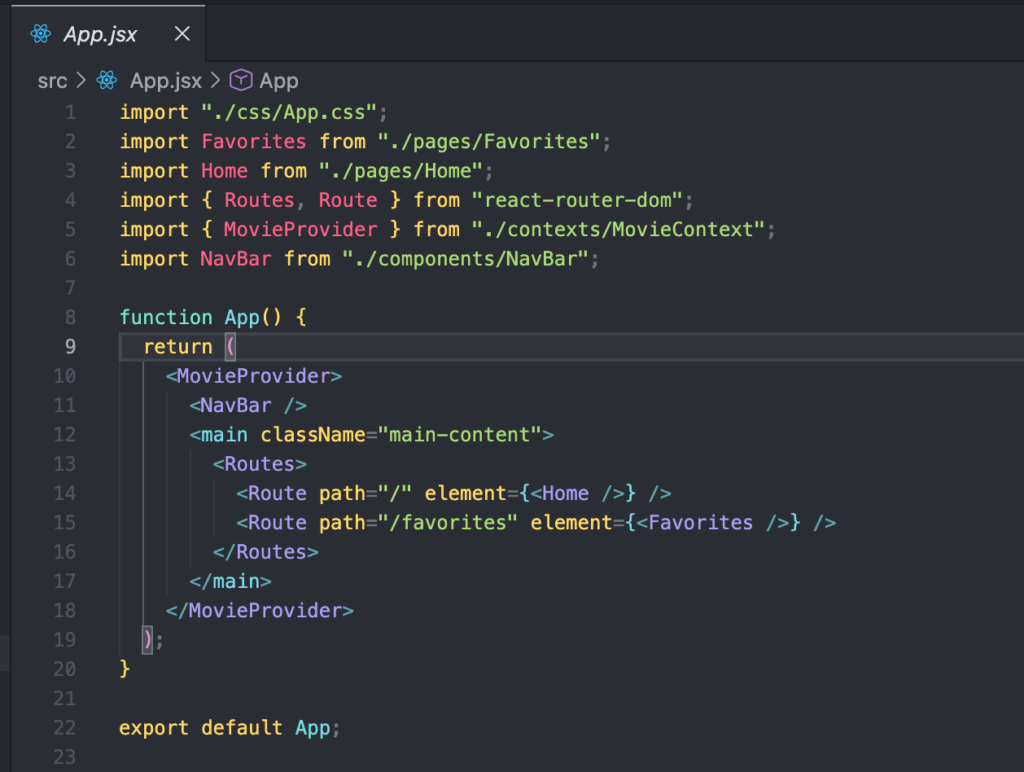Image resolution: width=1024 pixels, height=772 pixels.
Task: Click the highlighted closing parenthesis on line 19
Action: coord(148,639)
